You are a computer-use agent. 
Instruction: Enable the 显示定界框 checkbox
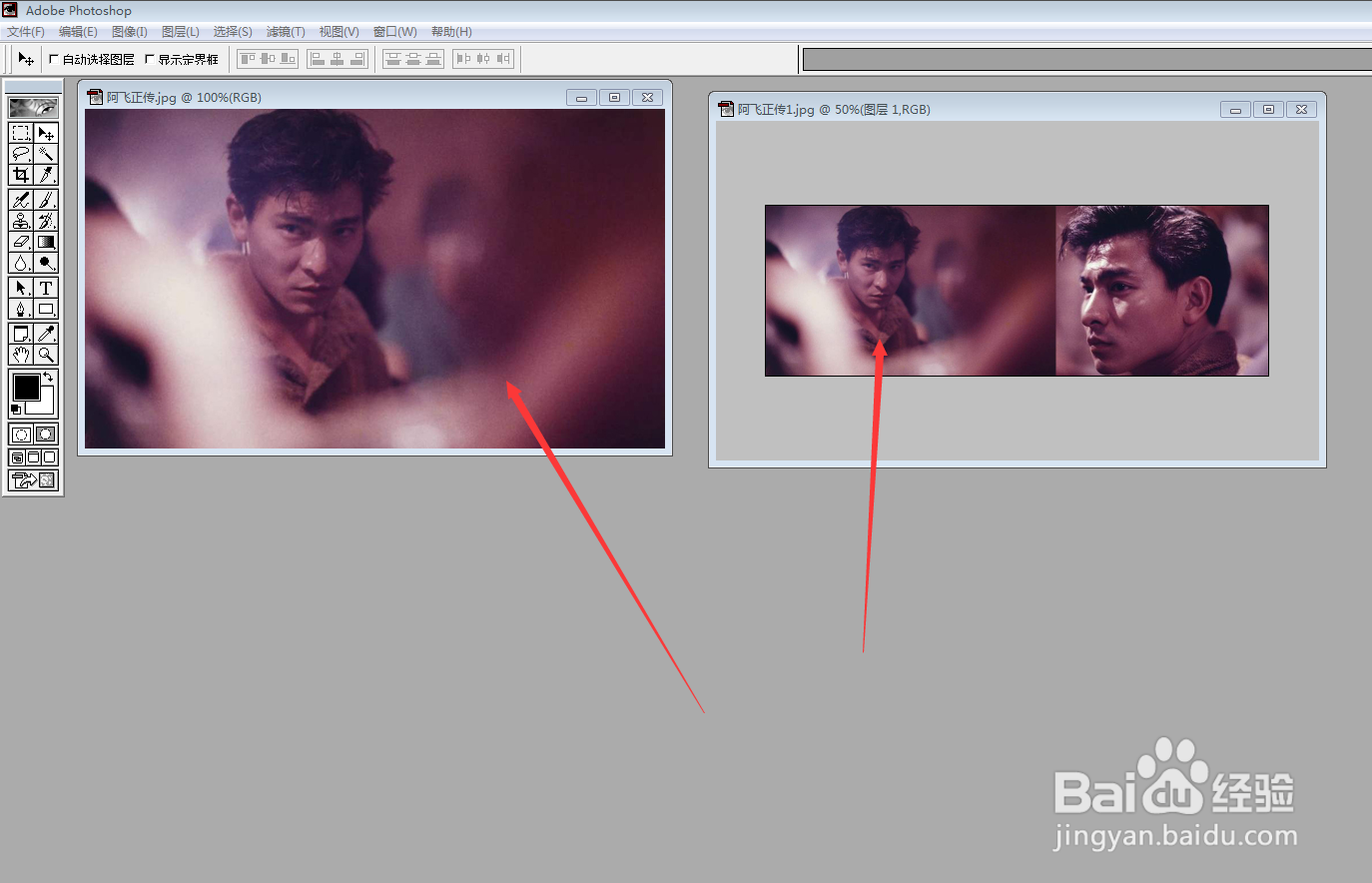[150, 59]
